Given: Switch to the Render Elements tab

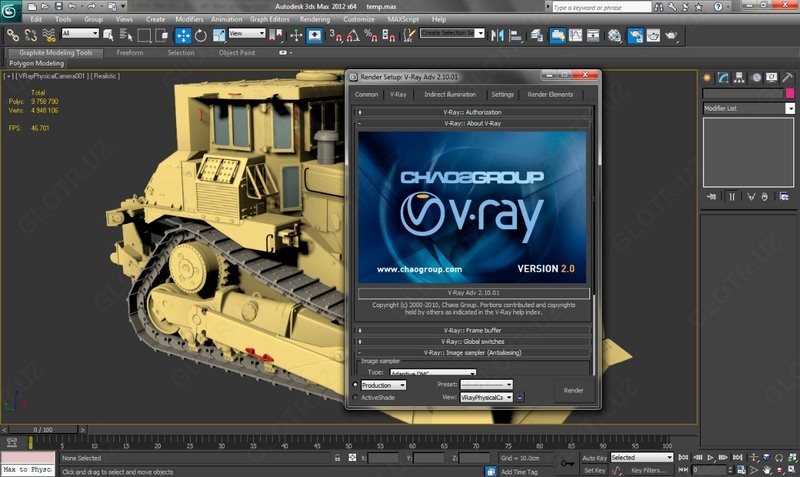Looking at the screenshot, I should (550, 94).
